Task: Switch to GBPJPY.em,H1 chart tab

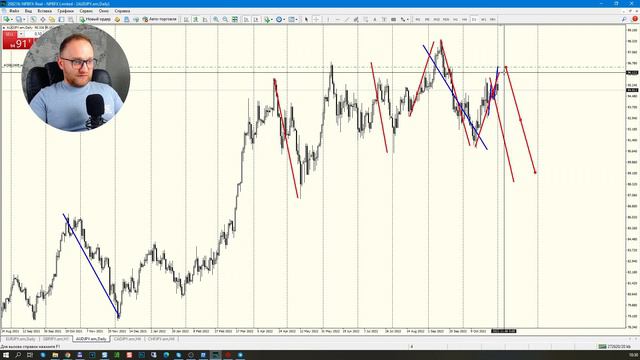Action: pos(56,339)
